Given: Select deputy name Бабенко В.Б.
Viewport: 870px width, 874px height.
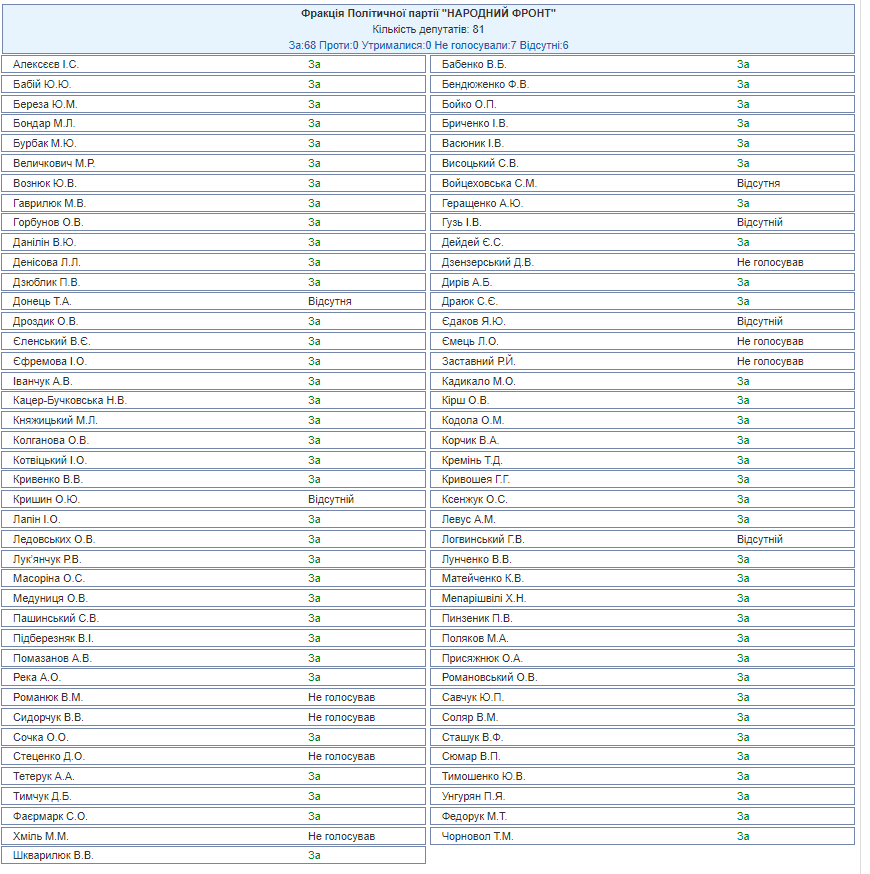Looking at the screenshot, I should click(x=474, y=64).
